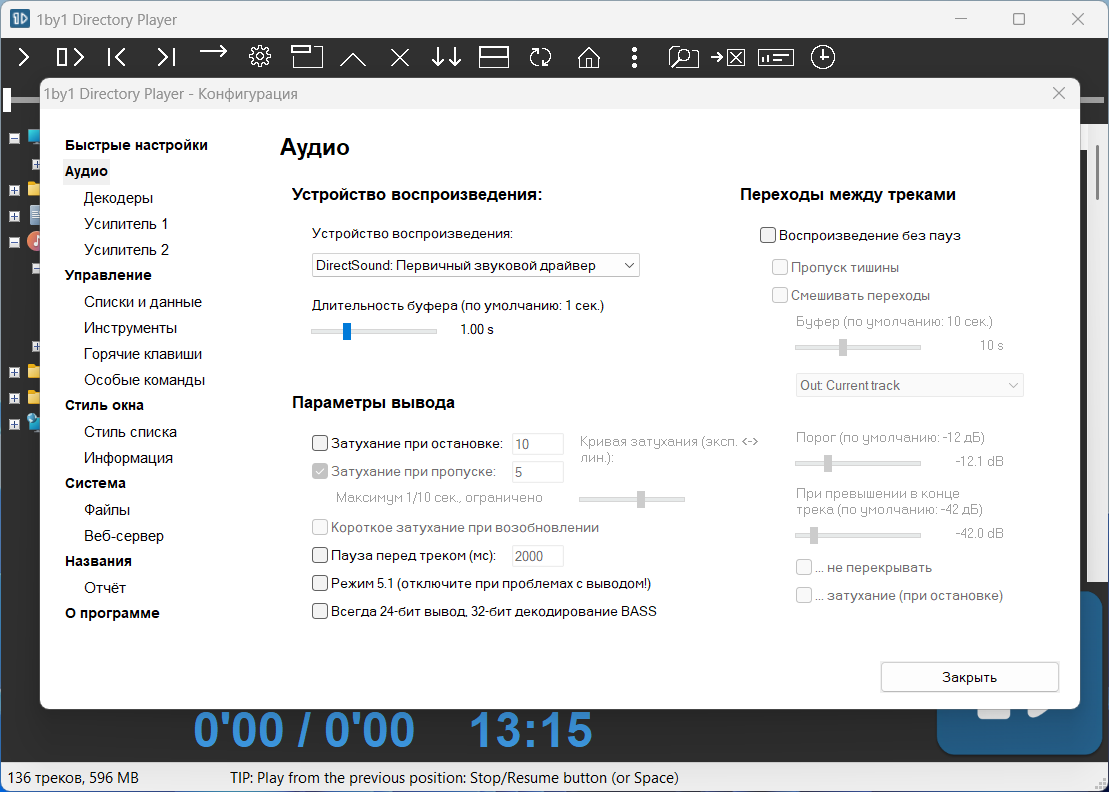Viewport: 1109px width, 792px height.
Task: Toggle Затухание при пропуске checkbox
Action: coord(320,471)
